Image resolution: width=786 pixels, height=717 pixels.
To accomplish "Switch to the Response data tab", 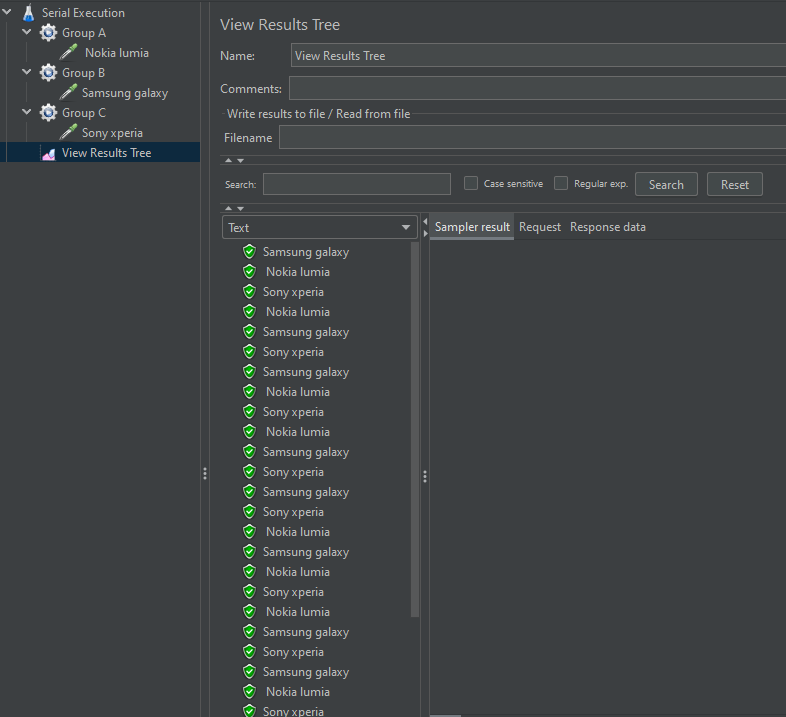I will (x=608, y=227).
